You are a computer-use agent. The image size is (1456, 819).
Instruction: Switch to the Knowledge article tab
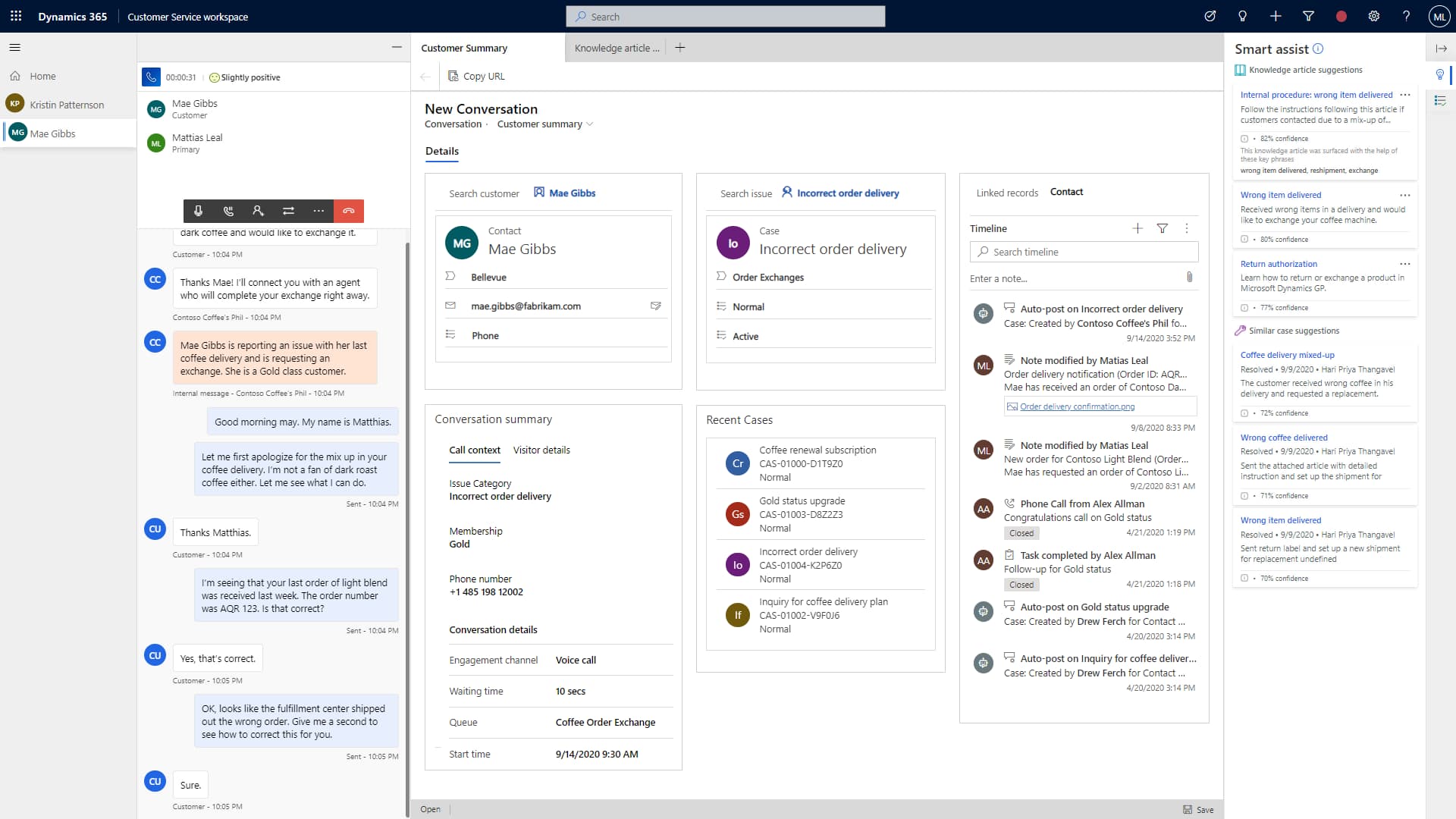616,48
